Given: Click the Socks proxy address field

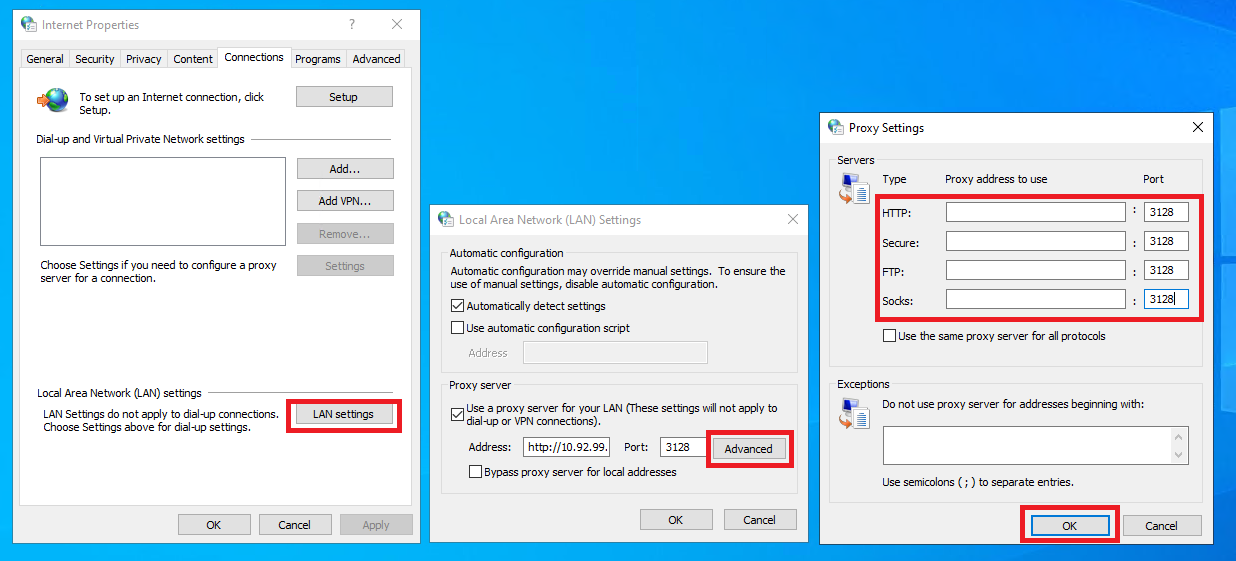Looking at the screenshot, I should (x=1036, y=299).
